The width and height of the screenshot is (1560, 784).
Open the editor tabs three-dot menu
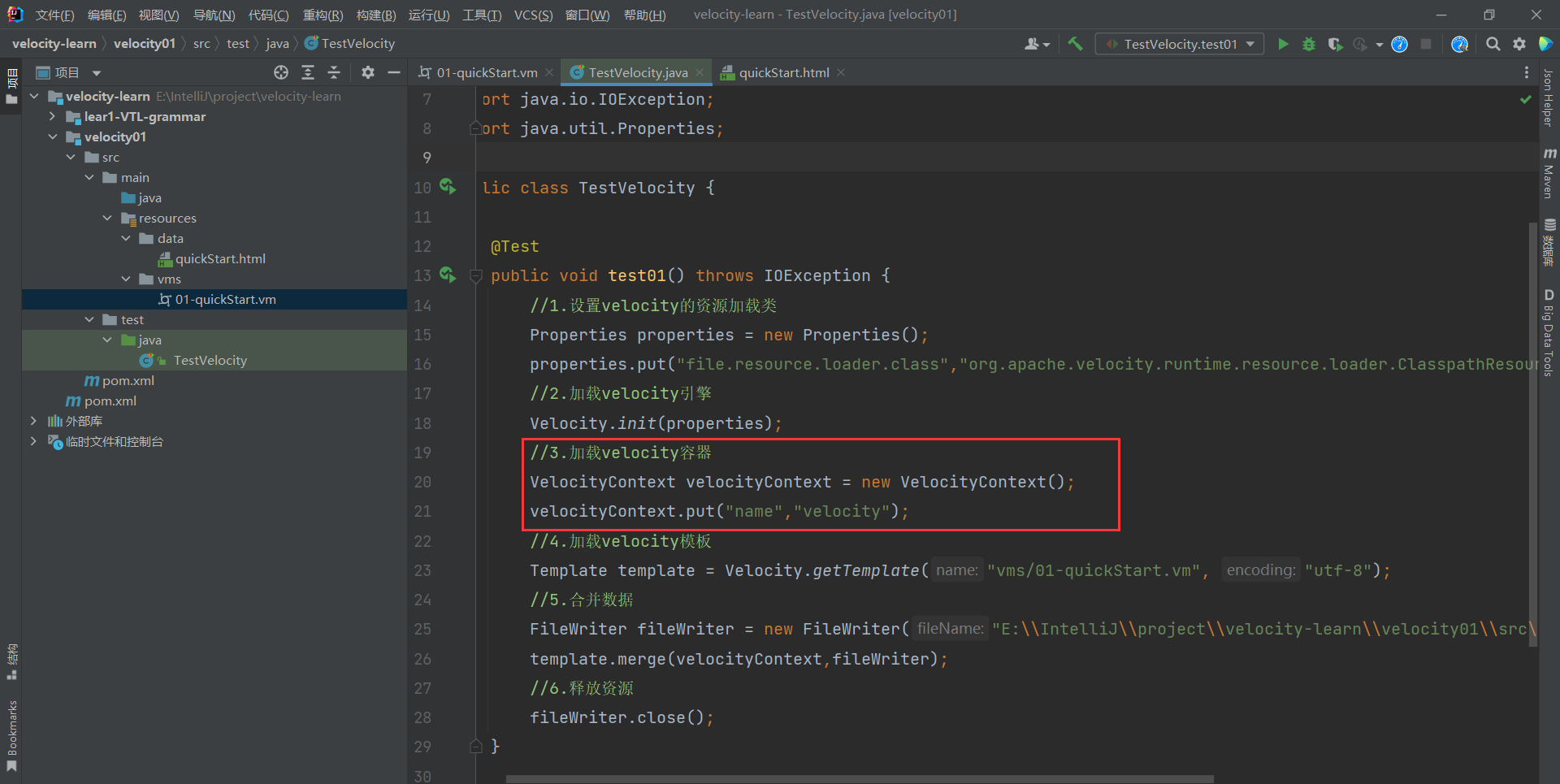pyautogui.click(x=1527, y=72)
